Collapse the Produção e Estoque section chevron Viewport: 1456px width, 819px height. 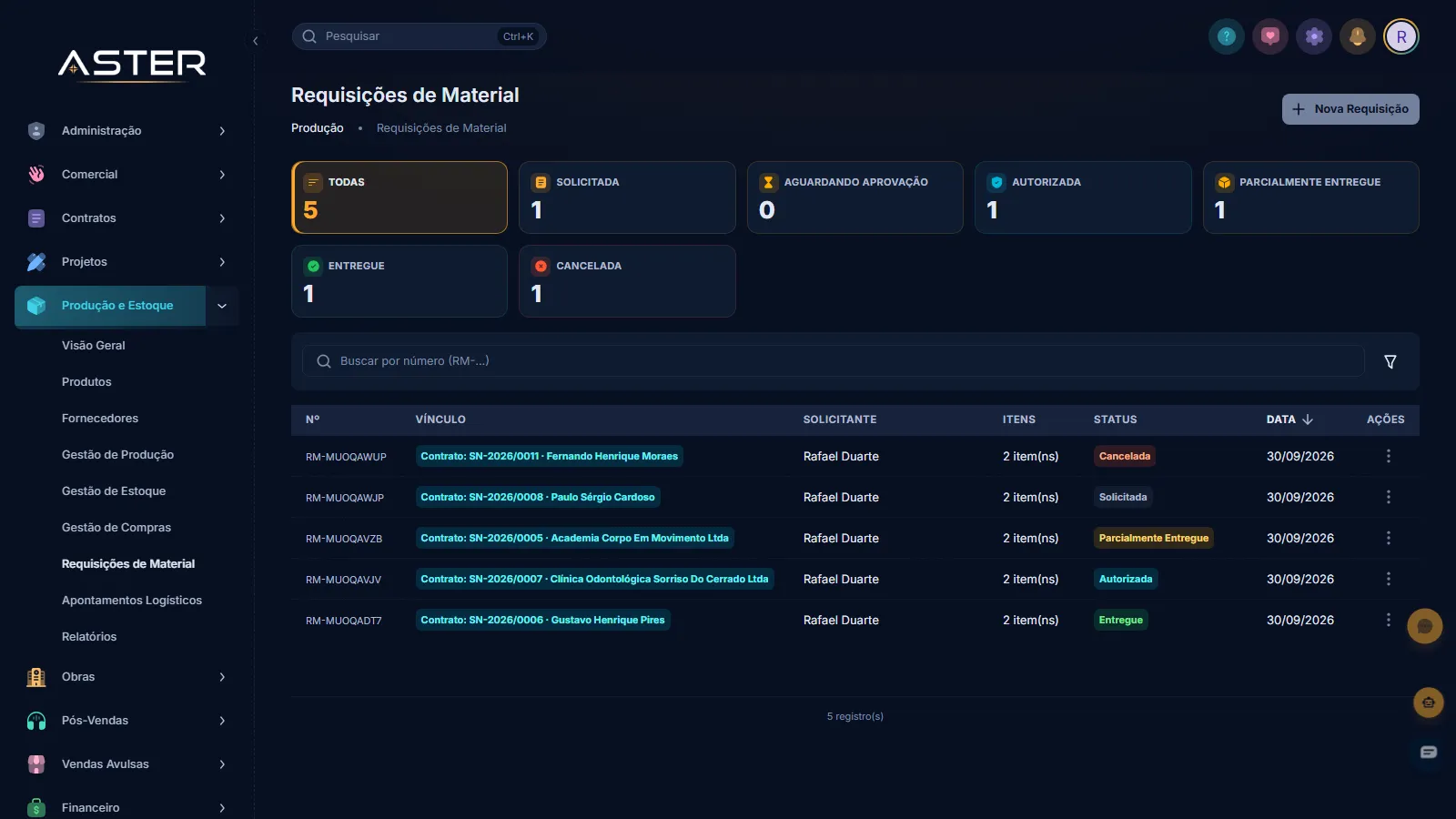tap(222, 306)
